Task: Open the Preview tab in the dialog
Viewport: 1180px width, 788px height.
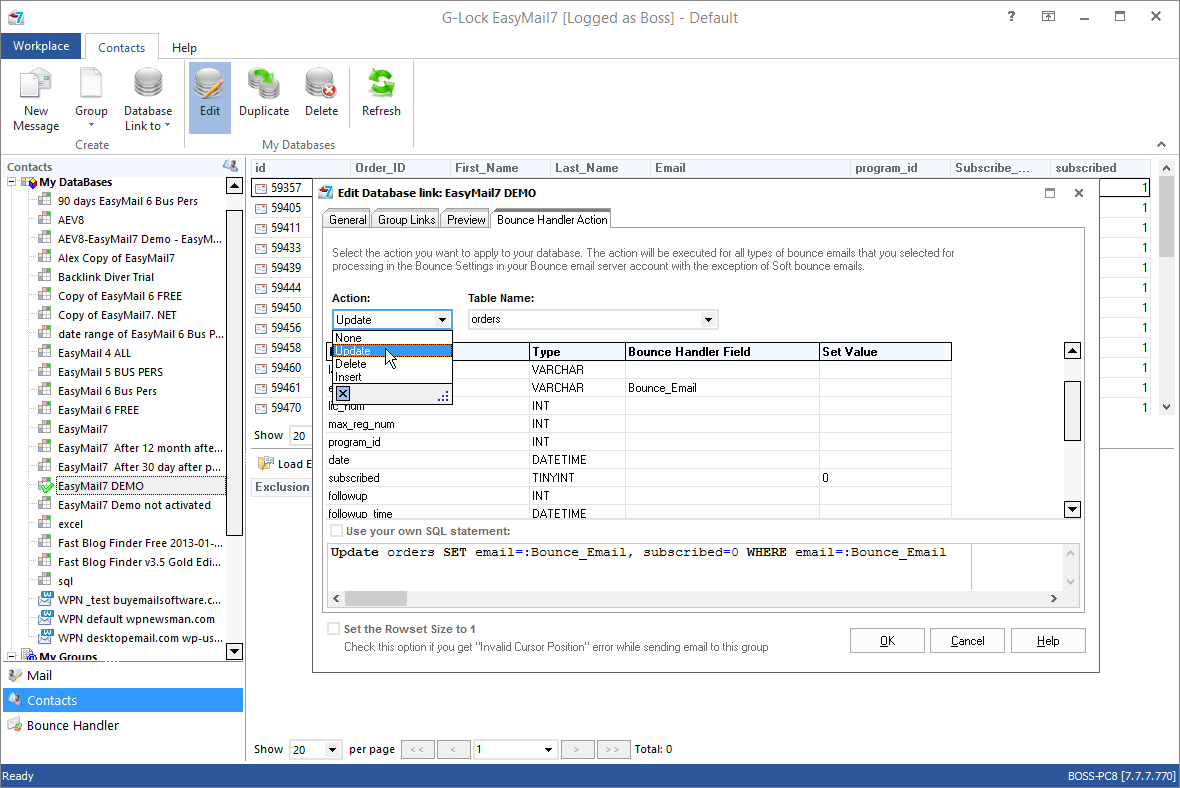Action: tap(464, 218)
